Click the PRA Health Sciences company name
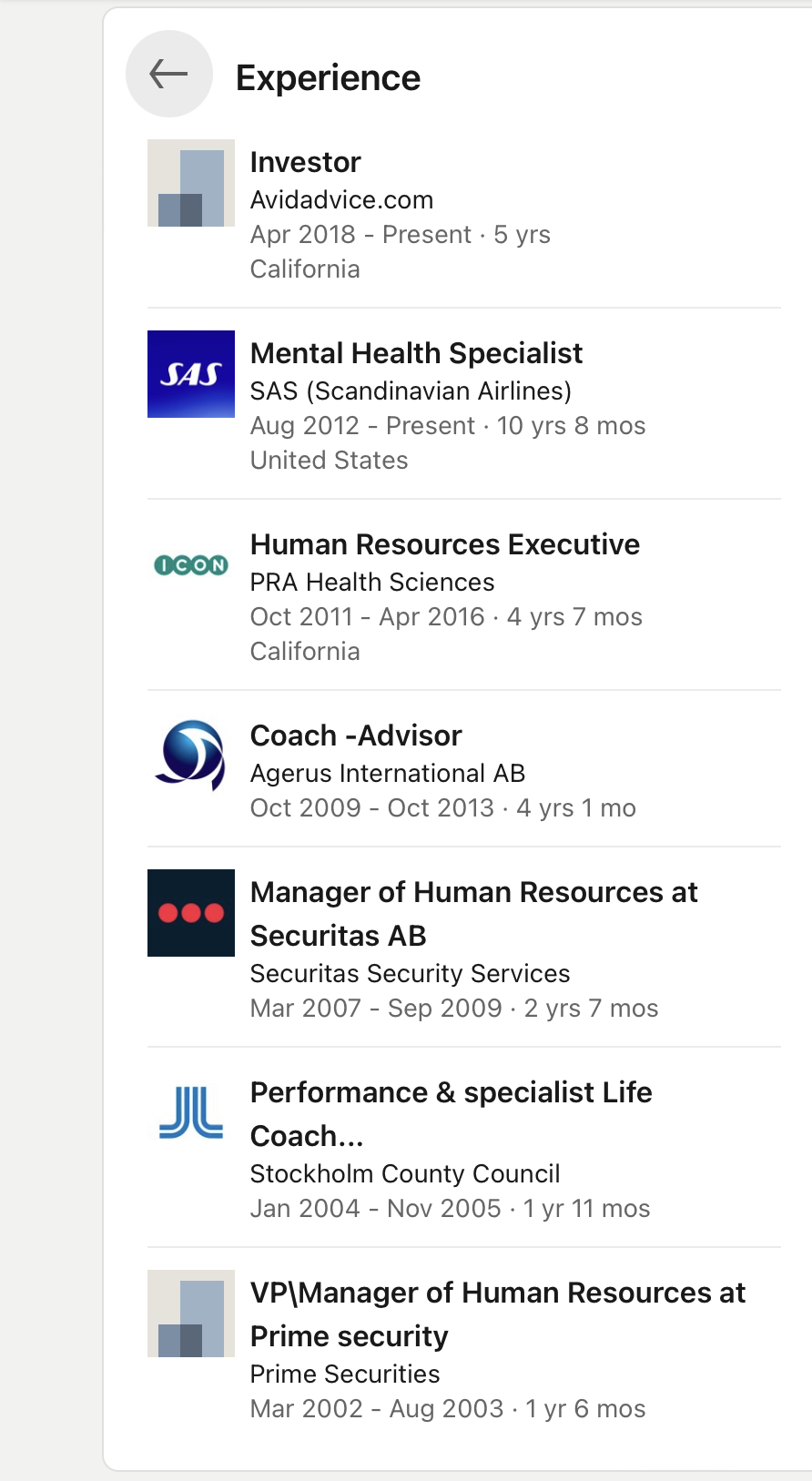The width and height of the screenshot is (812, 1481). pos(372,583)
